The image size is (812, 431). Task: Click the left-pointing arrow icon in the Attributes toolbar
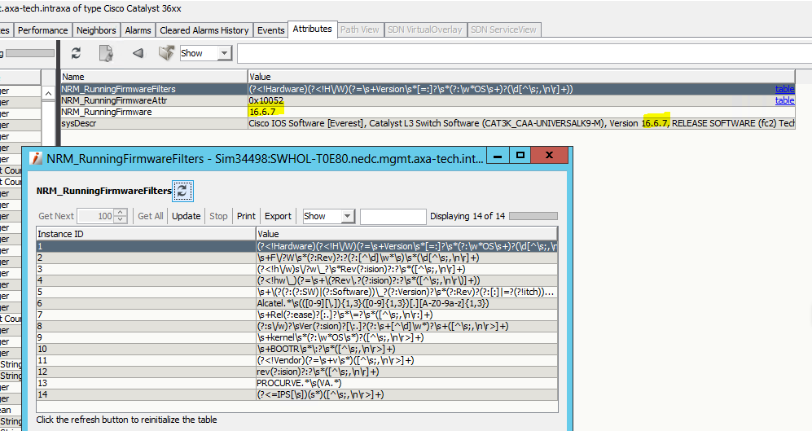[x=138, y=53]
